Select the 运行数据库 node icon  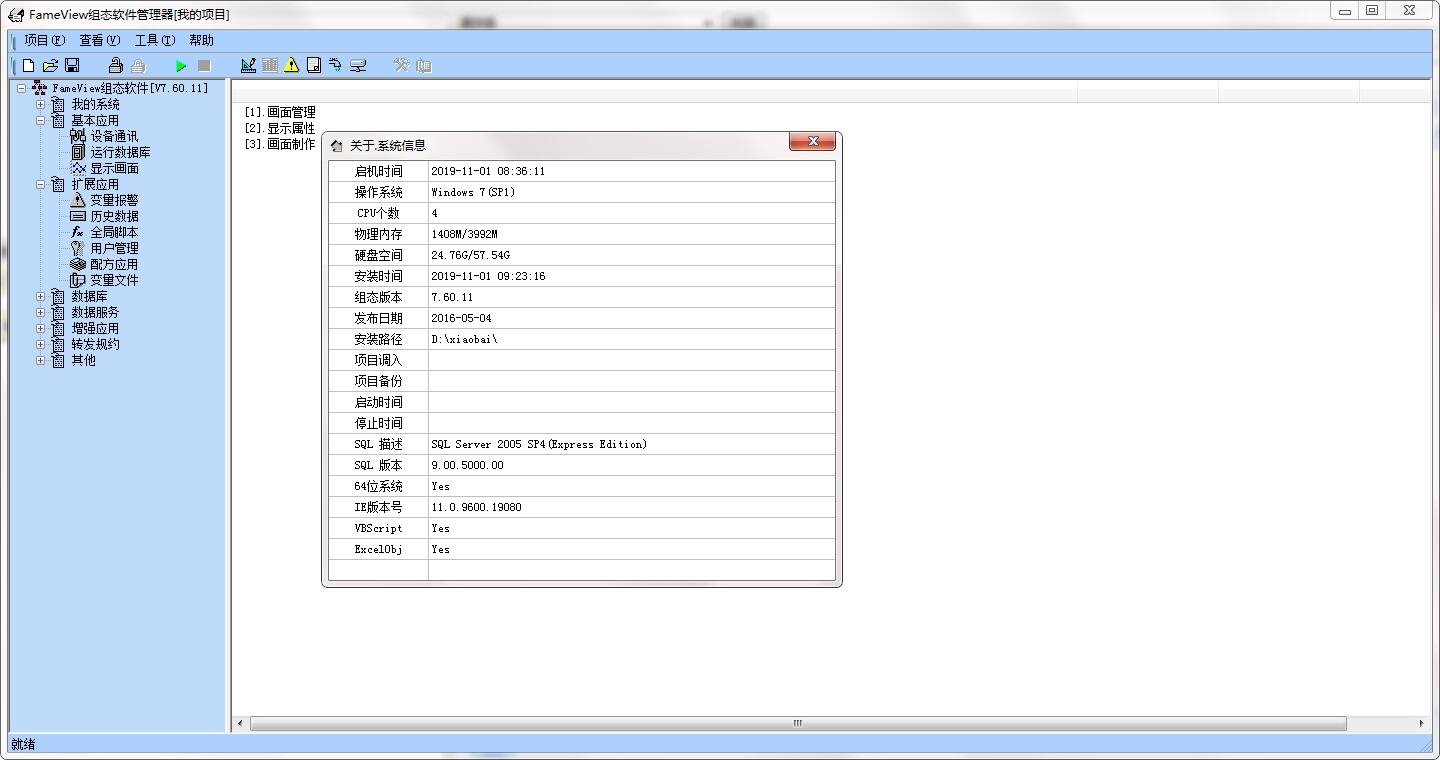[x=78, y=152]
